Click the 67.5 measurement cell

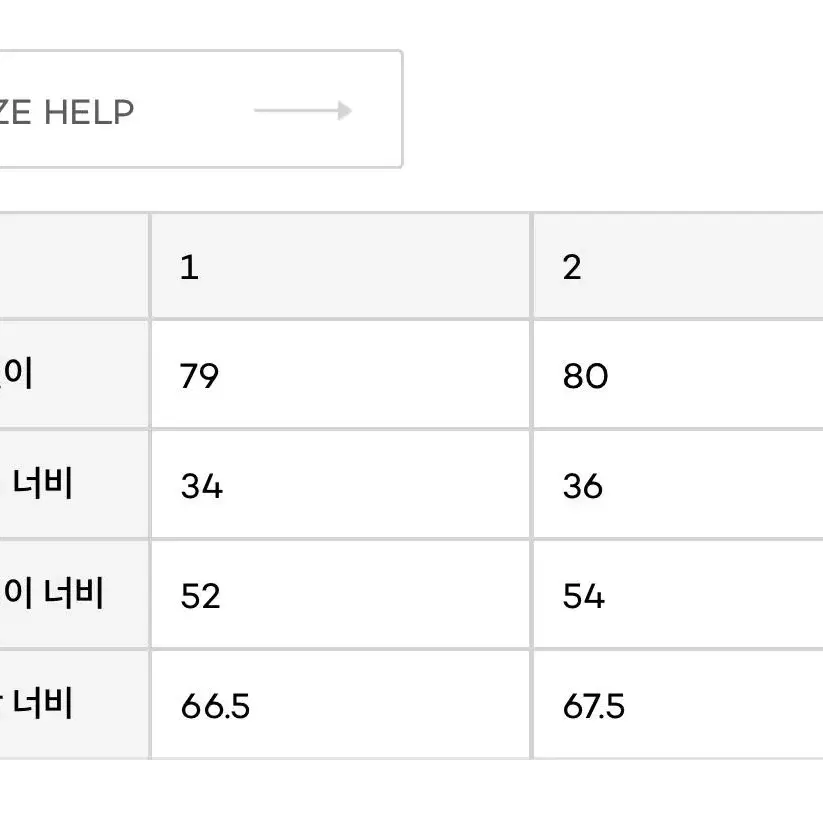[x=678, y=705]
